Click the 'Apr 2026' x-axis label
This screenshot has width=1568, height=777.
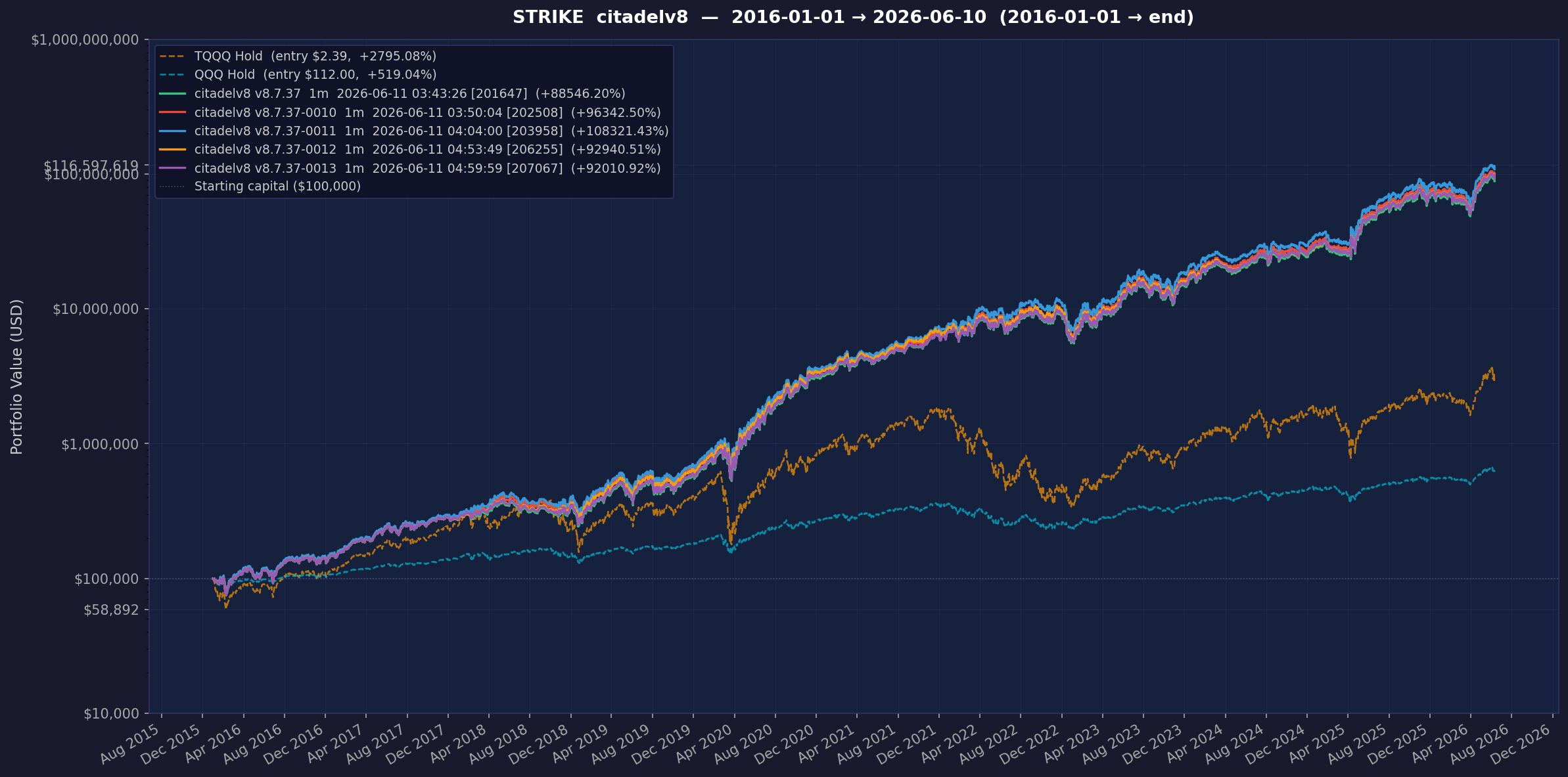[1439, 744]
